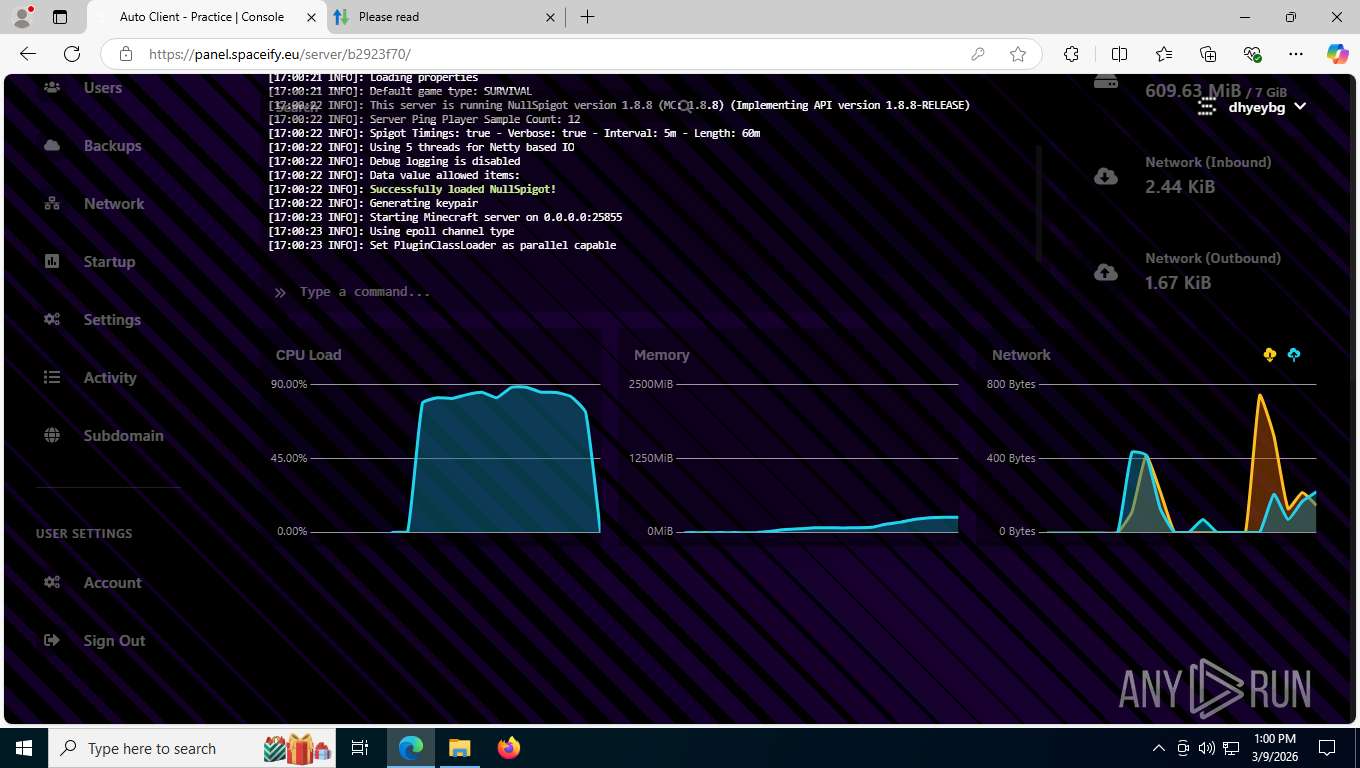
Task: Open Account under User Settings
Action: (x=112, y=583)
